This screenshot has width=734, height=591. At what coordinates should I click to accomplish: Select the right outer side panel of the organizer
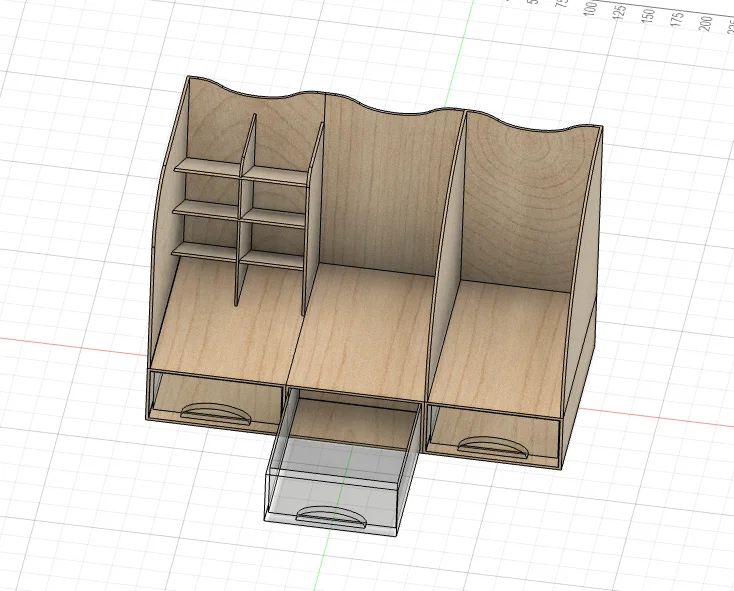583,299
